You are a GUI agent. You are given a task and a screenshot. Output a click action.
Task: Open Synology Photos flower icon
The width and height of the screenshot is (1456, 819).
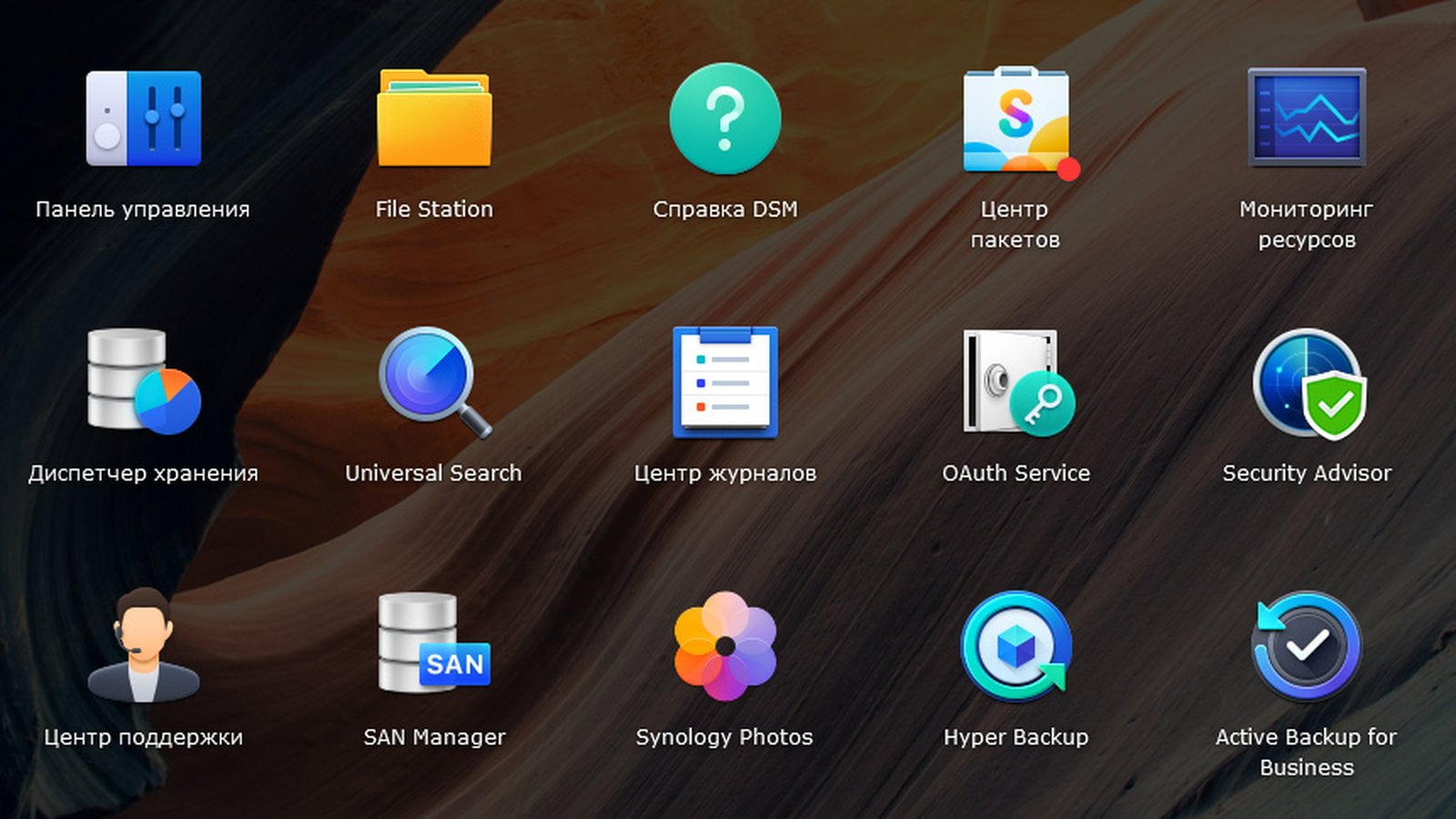725,646
